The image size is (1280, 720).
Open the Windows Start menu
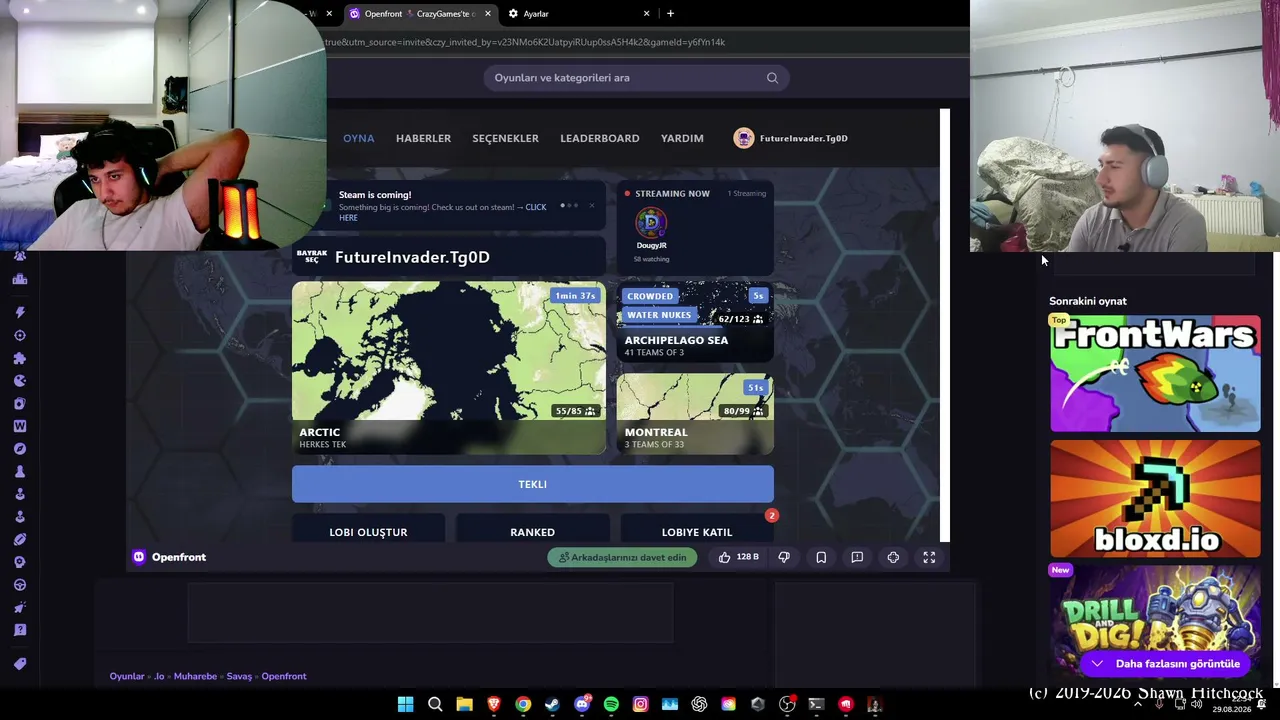point(405,704)
